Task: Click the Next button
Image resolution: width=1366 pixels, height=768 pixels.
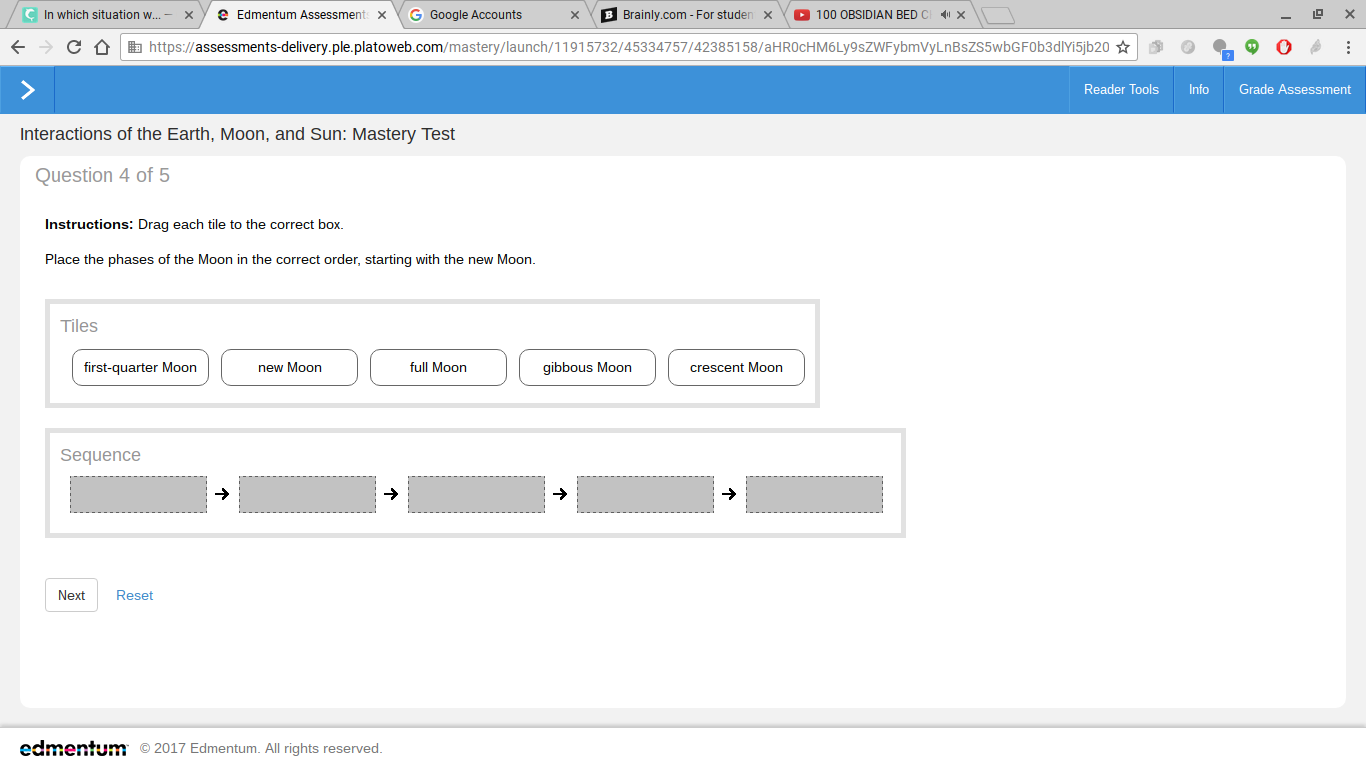Action: coord(71,595)
